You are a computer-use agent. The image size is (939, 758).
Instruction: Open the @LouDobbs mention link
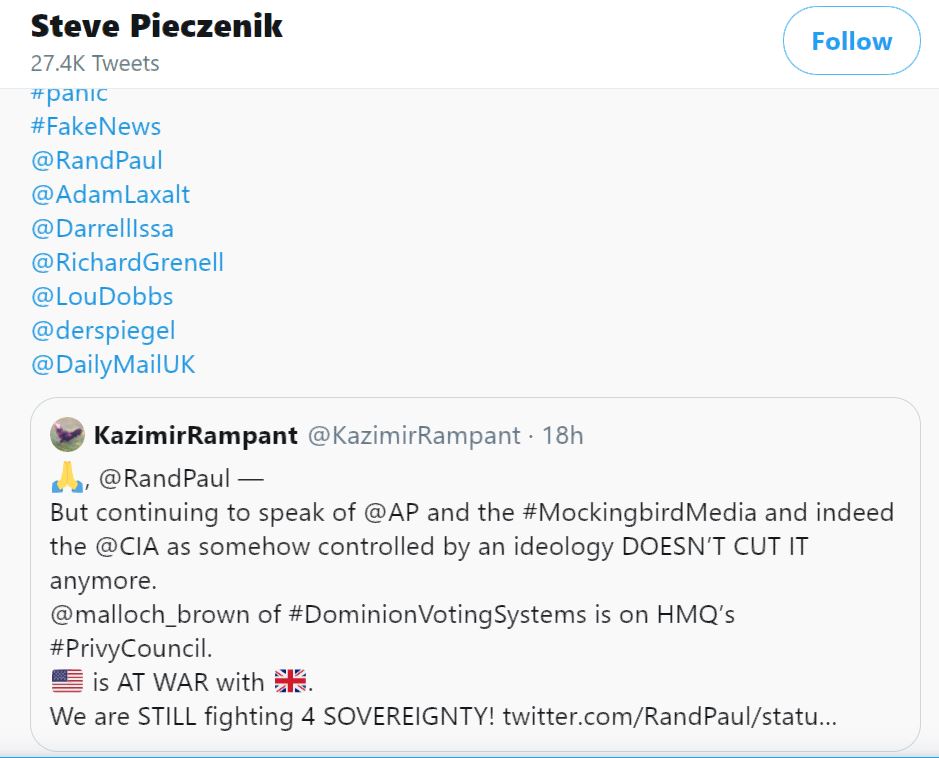click(x=102, y=297)
